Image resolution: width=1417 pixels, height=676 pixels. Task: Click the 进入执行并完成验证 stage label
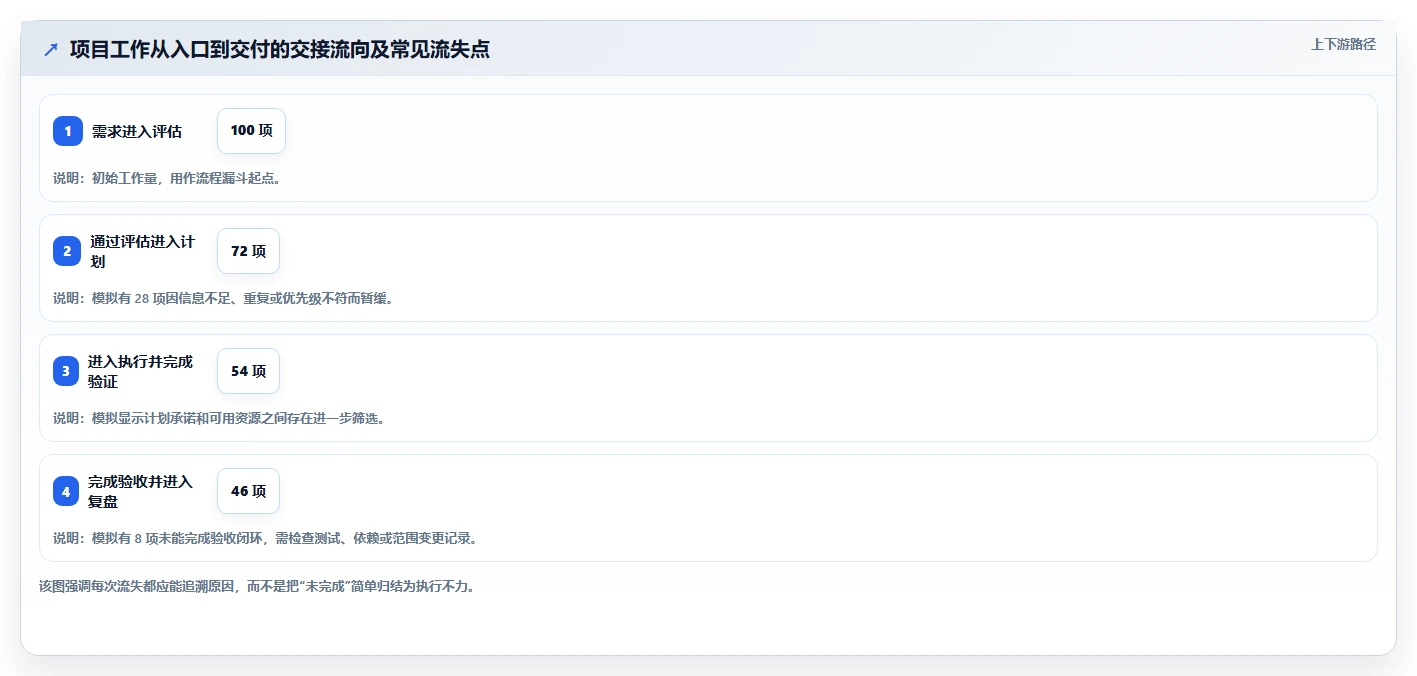[140, 371]
